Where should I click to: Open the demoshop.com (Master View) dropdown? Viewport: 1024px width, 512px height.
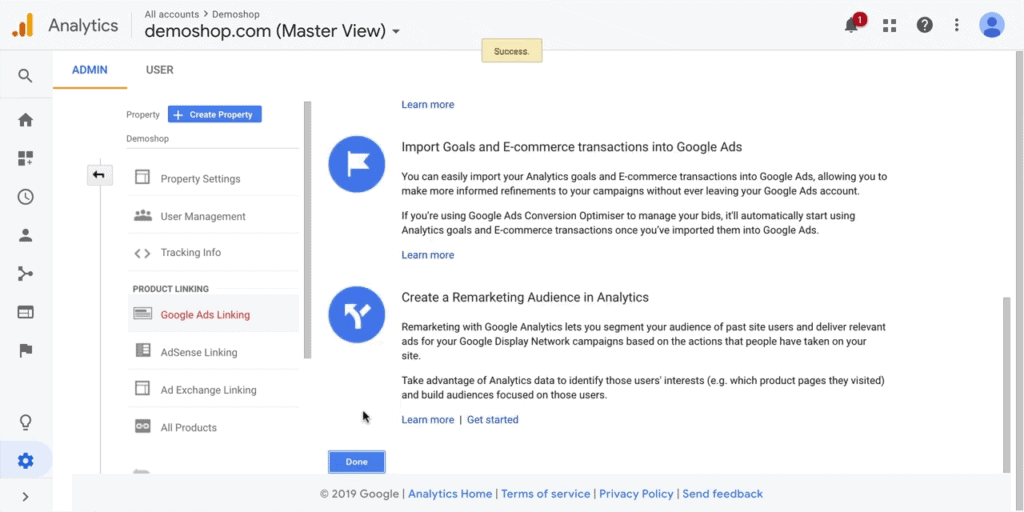(x=272, y=31)
